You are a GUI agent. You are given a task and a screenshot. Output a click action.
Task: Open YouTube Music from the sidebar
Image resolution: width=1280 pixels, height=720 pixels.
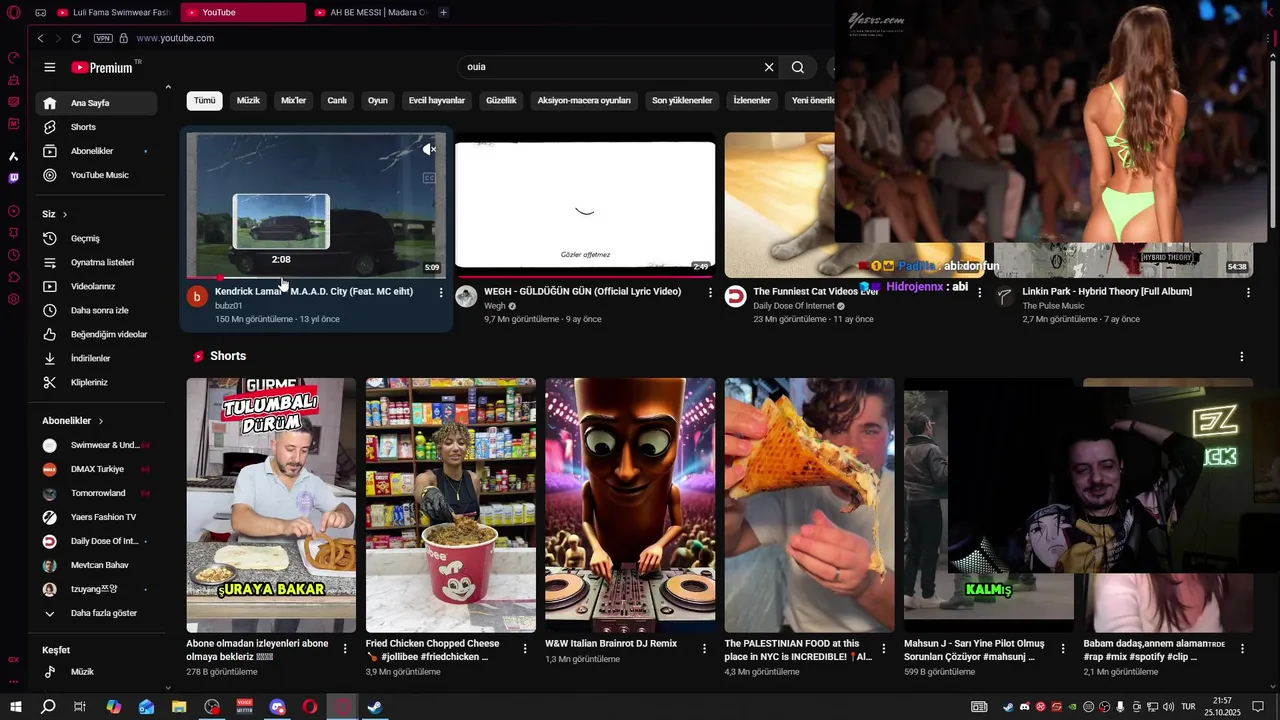tap(96, 175)
